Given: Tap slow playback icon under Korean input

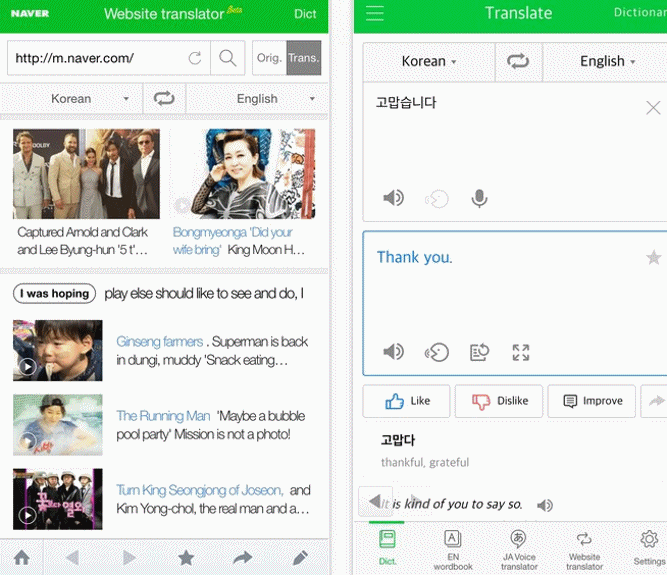Looking at the screenshot, I should (x=436, y=199).
